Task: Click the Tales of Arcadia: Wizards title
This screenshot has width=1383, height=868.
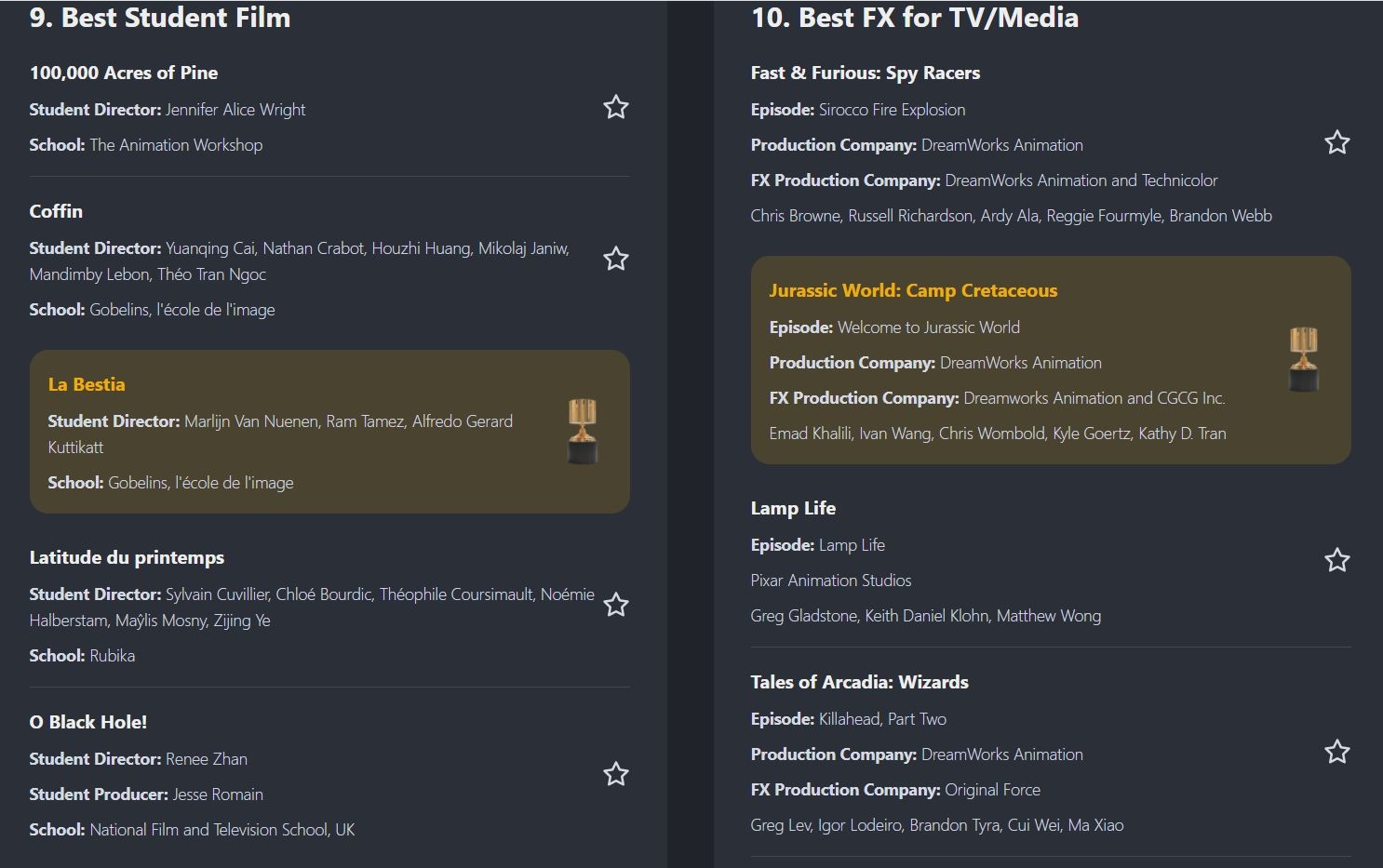Action: (859, 682)
